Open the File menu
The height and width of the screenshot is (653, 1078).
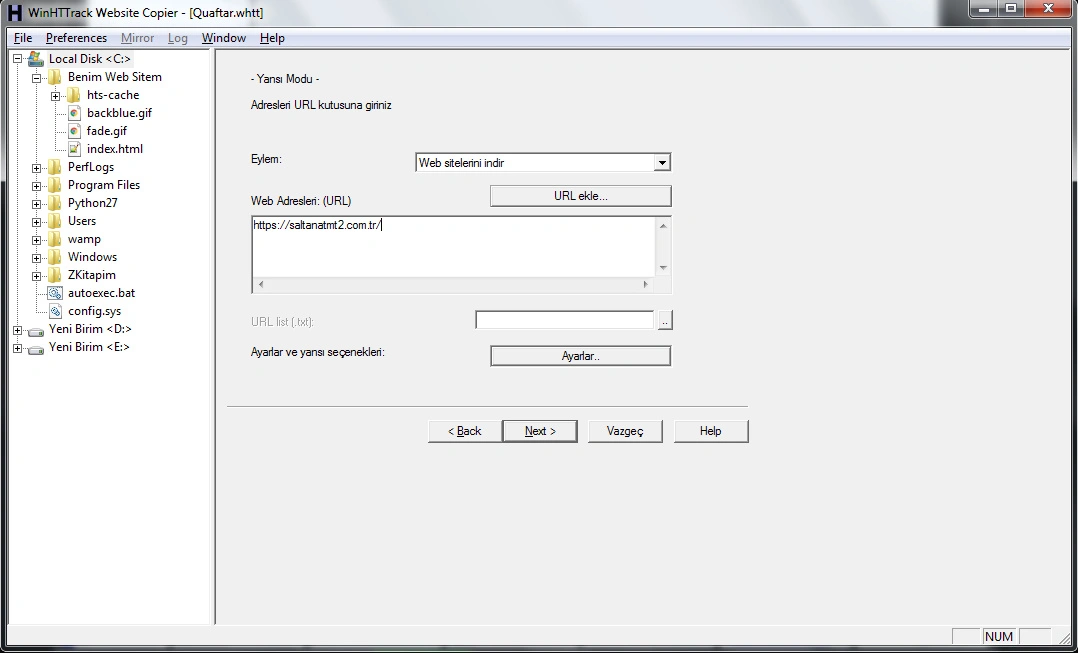23,38
